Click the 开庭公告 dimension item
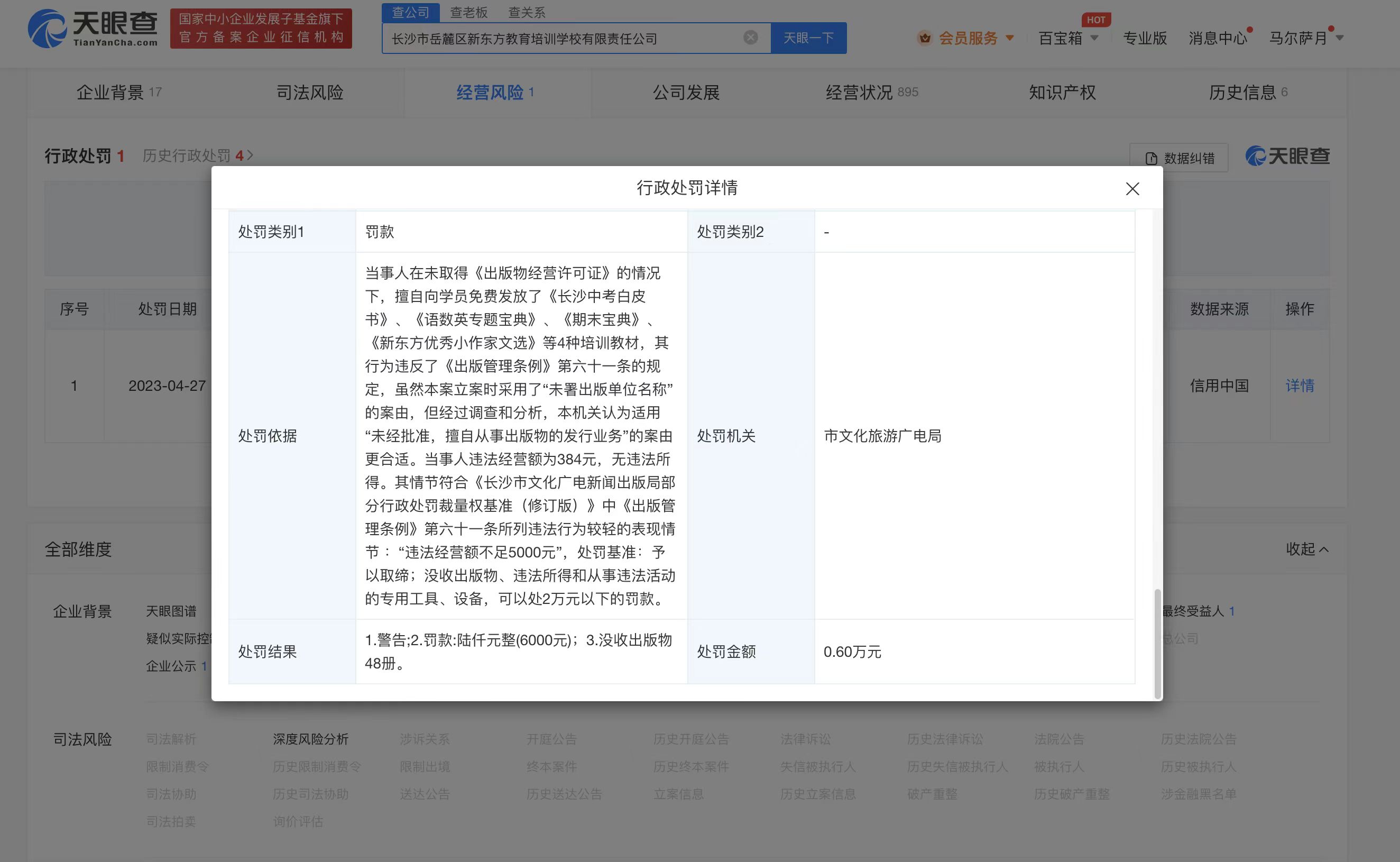Screen dimensions: 1400x862 [551, 739]
